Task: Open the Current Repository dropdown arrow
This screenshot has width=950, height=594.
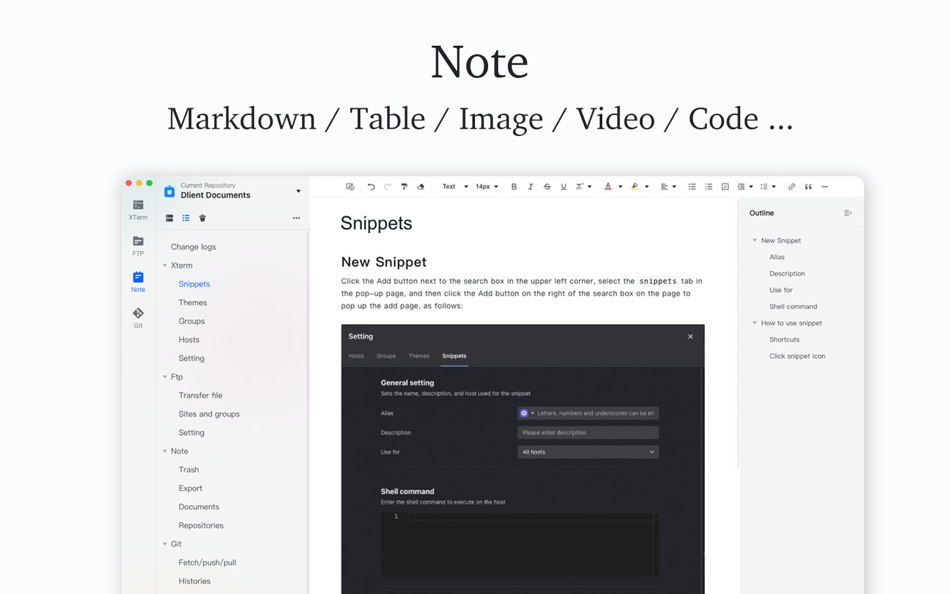Action: coord(298,191)
